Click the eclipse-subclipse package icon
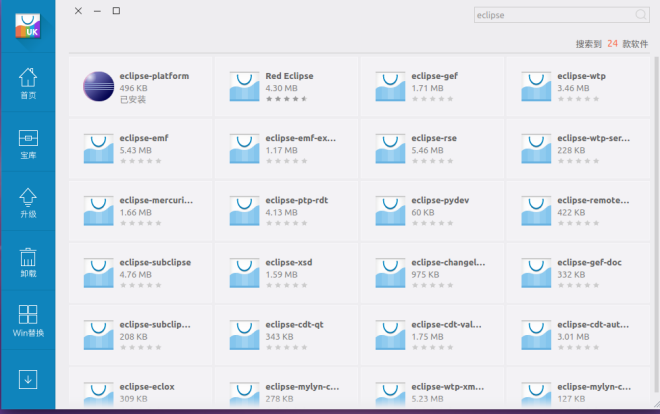Screen dimensions: 660x414 tap(98, 273)
